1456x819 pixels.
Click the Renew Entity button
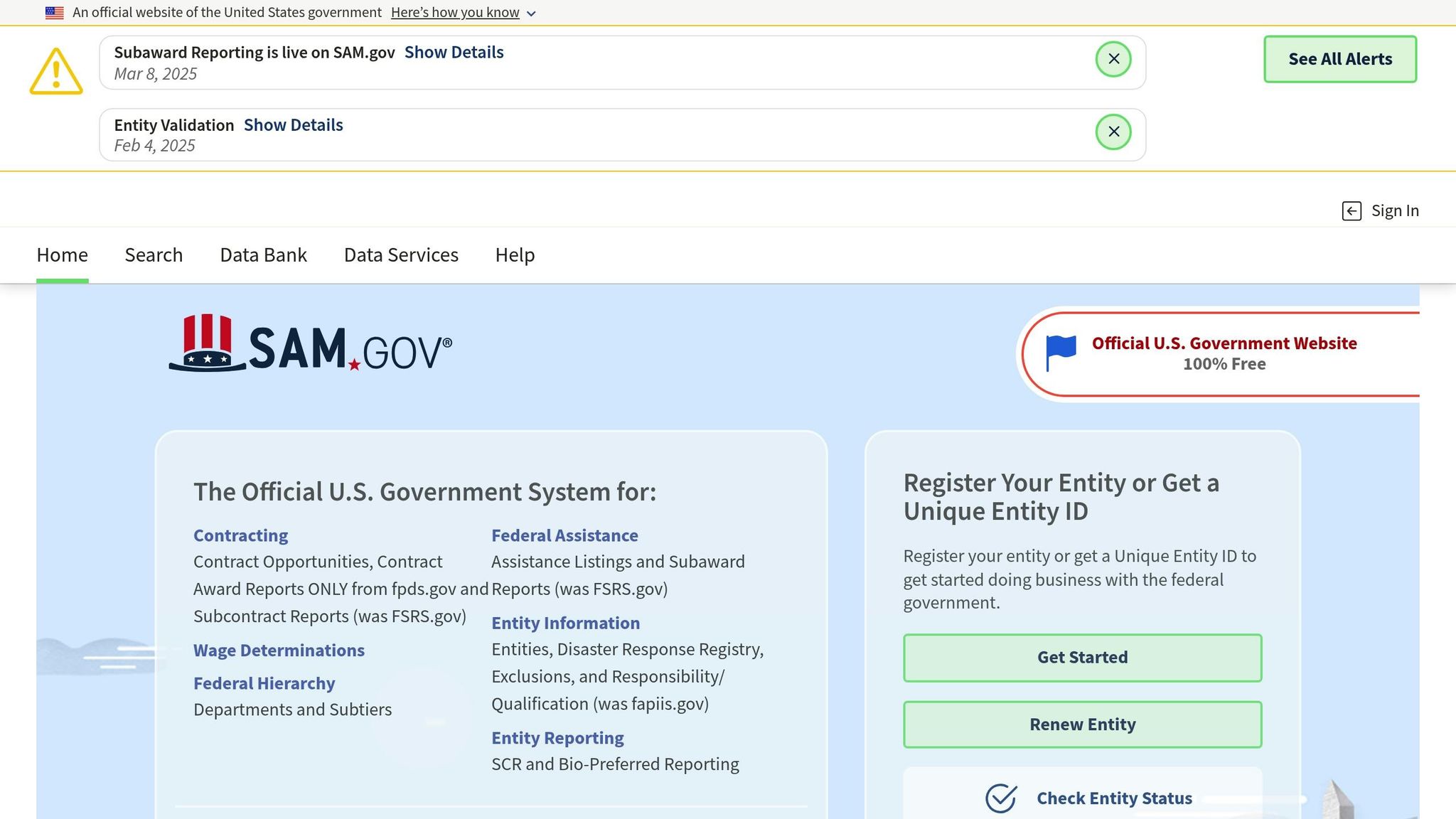point(1082,724)
